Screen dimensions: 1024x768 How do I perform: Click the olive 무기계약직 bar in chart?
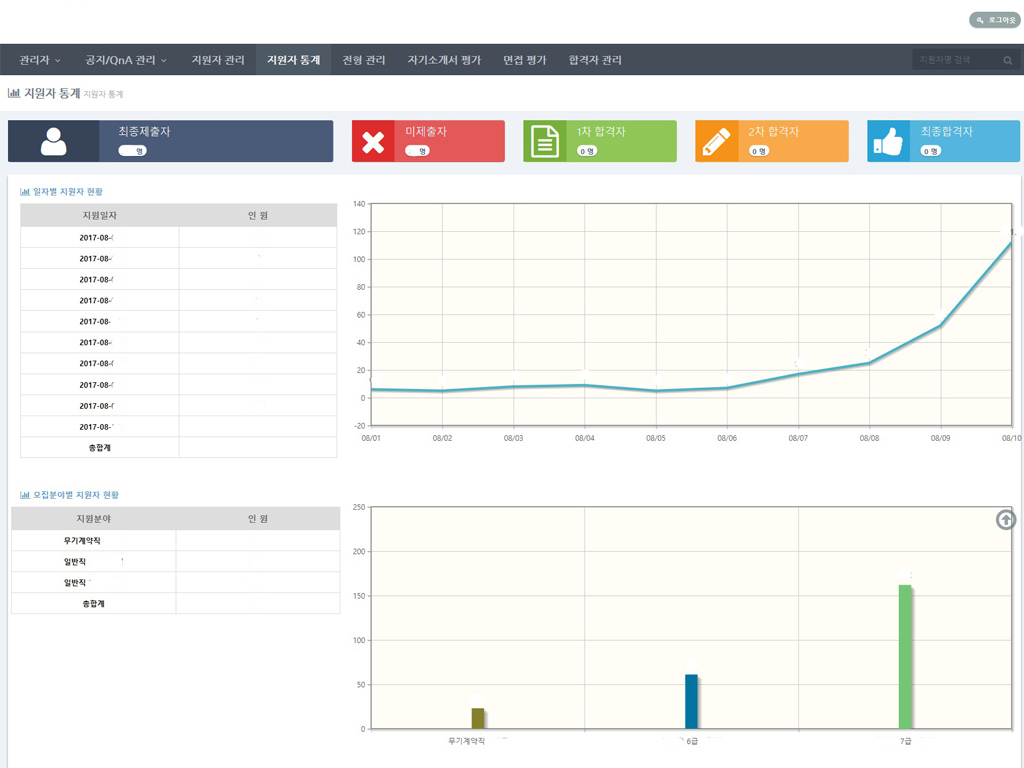[478, 718]
